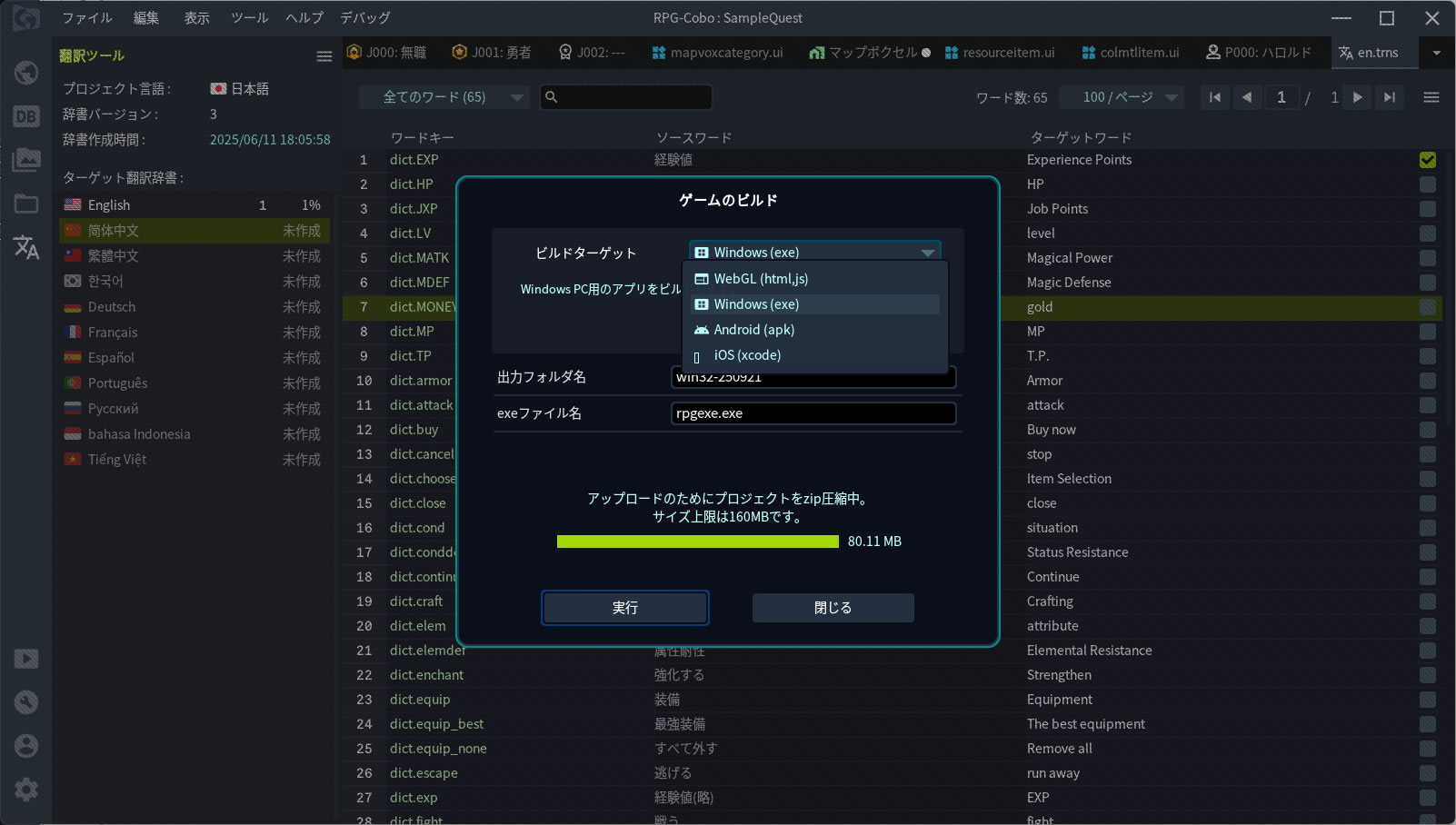Open the ツール menu in menu bar
1456x825 pixels.
pos(249,18)
